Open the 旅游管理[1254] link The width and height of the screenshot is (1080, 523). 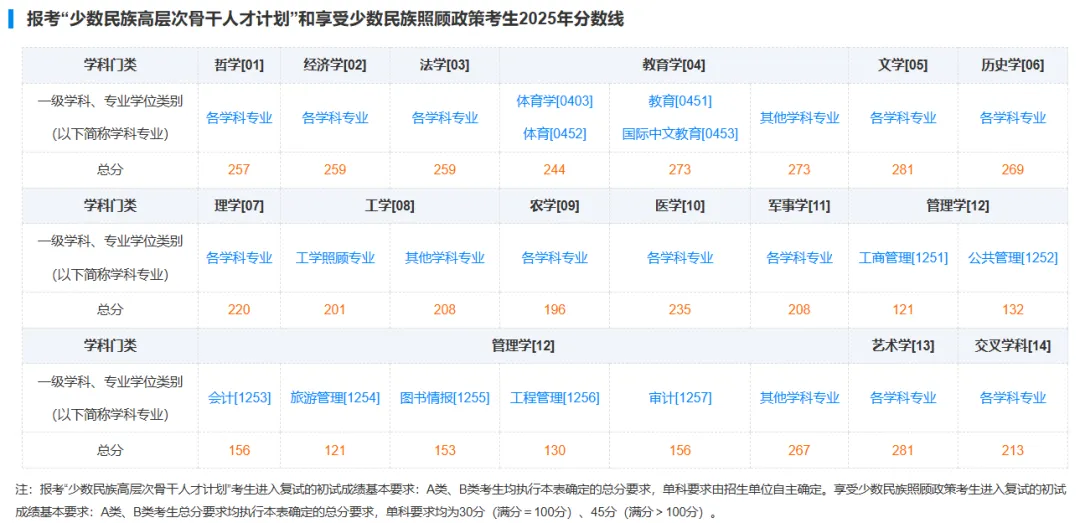click(335, 398)
